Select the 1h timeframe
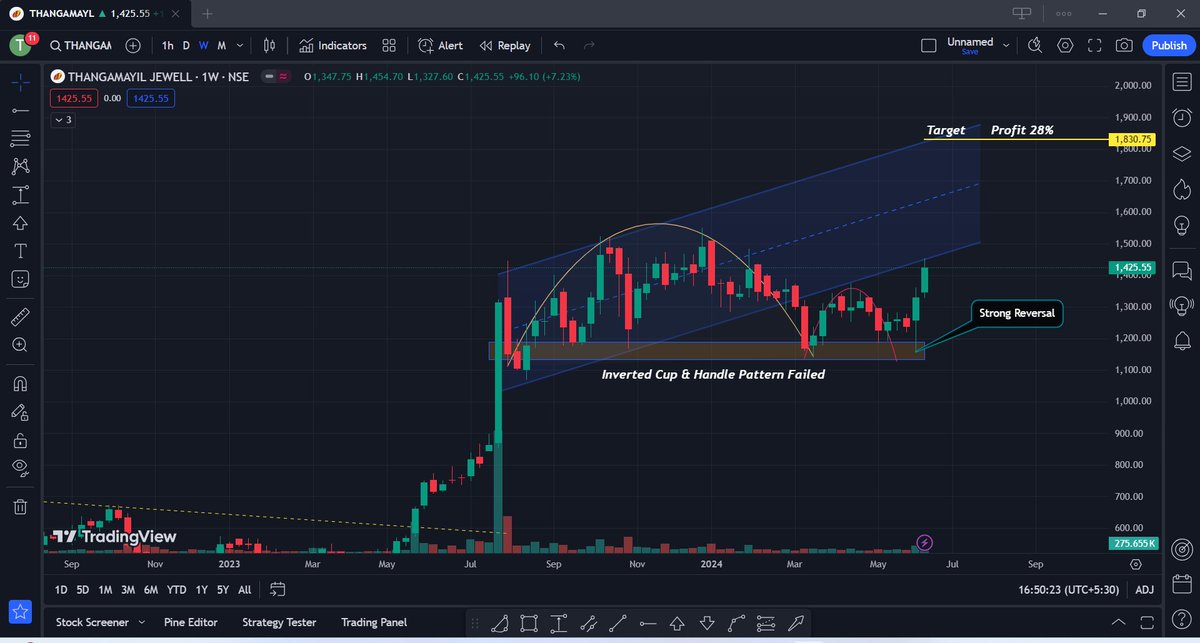1200x643 pixels. click(167, 45)
